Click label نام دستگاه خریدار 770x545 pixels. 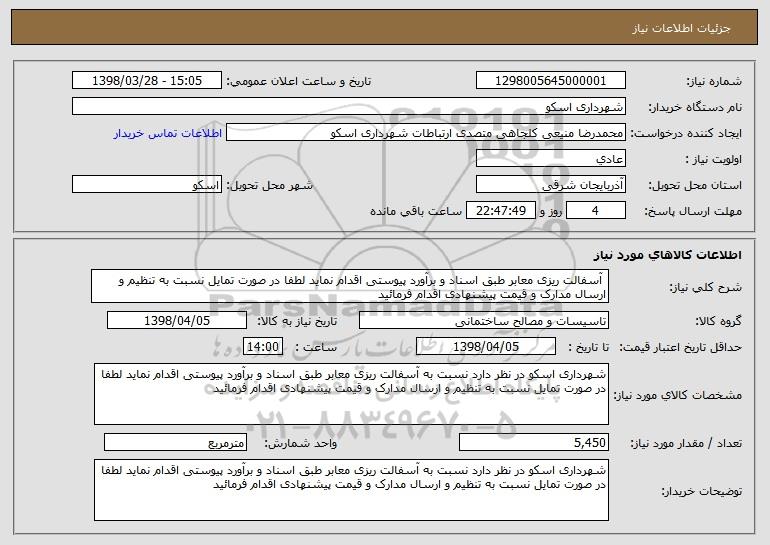click(695, 108)
